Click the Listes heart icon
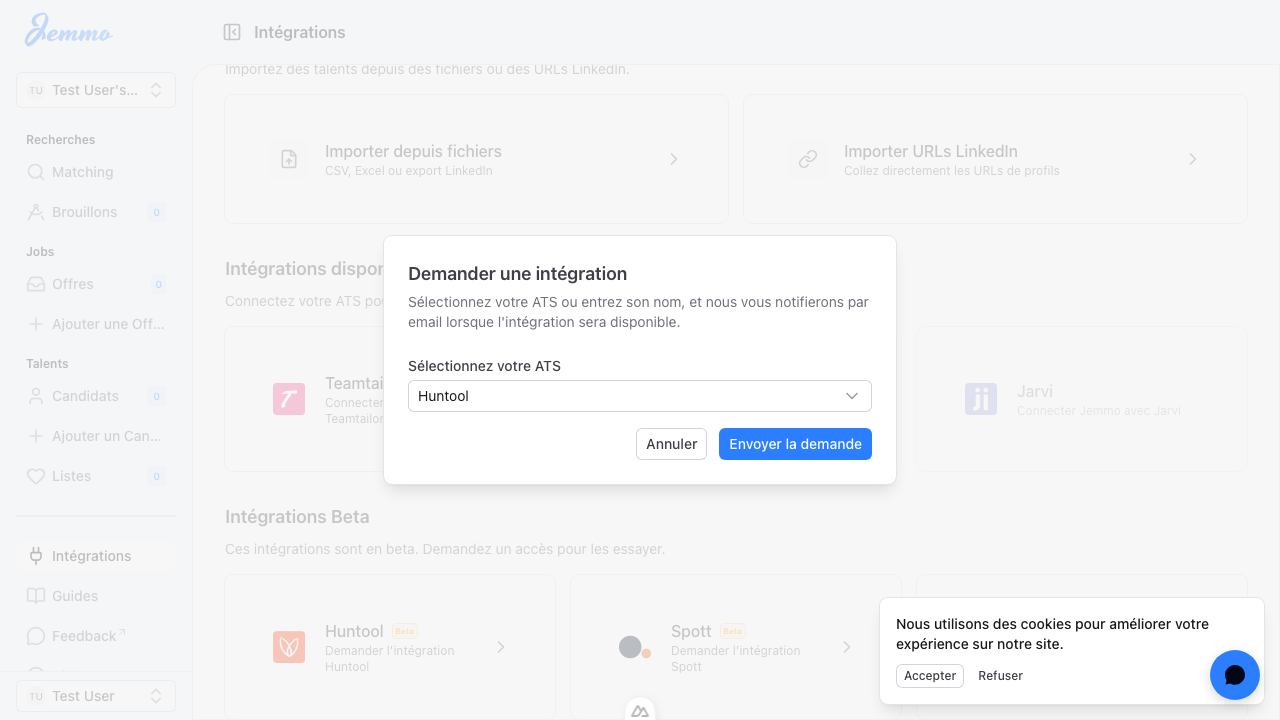The width and height of the screenshot is (1280, 720). click(x=34, y=476)
